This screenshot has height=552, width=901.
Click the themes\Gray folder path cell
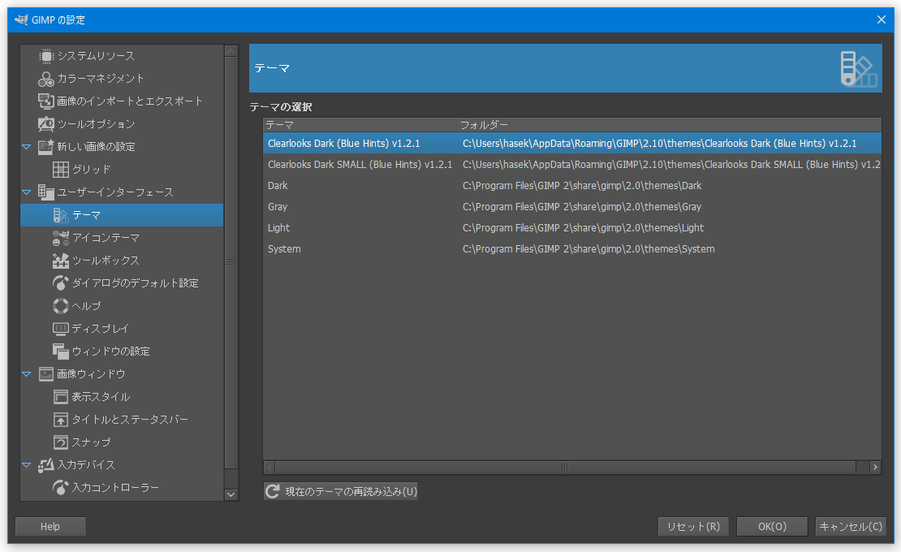582,207
